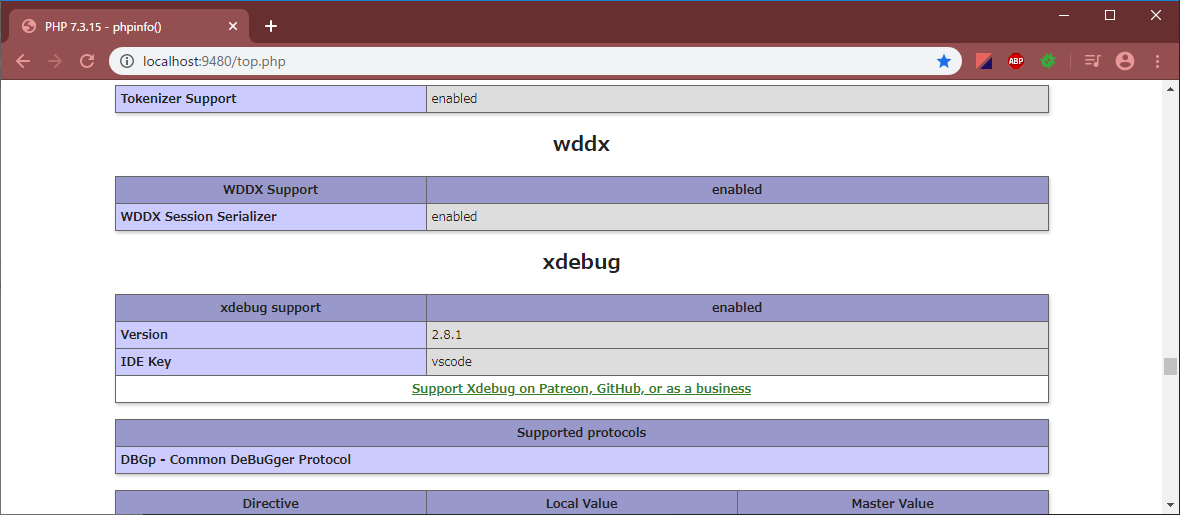Click the xdebug section heading
This screenshot has height=515, width=1180.
(581, 262)
